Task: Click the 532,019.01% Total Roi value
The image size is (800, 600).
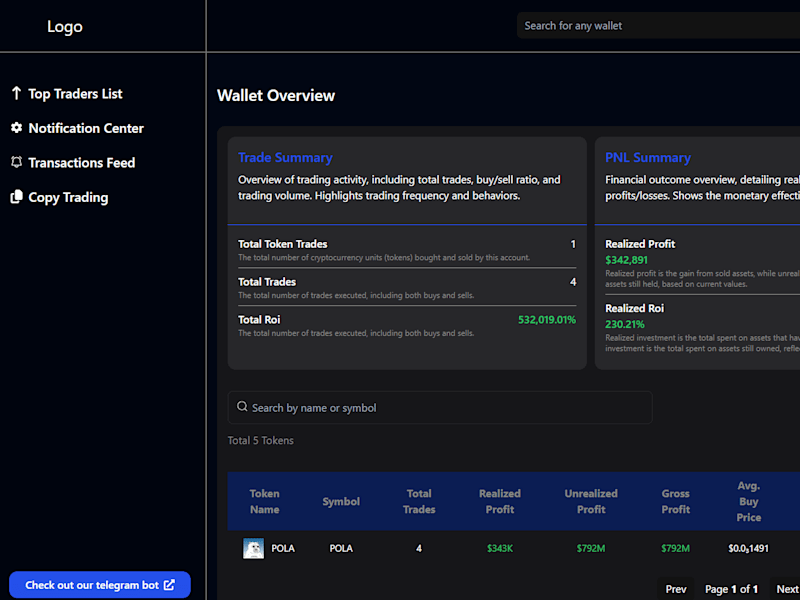Action: [x=547, y=320]
